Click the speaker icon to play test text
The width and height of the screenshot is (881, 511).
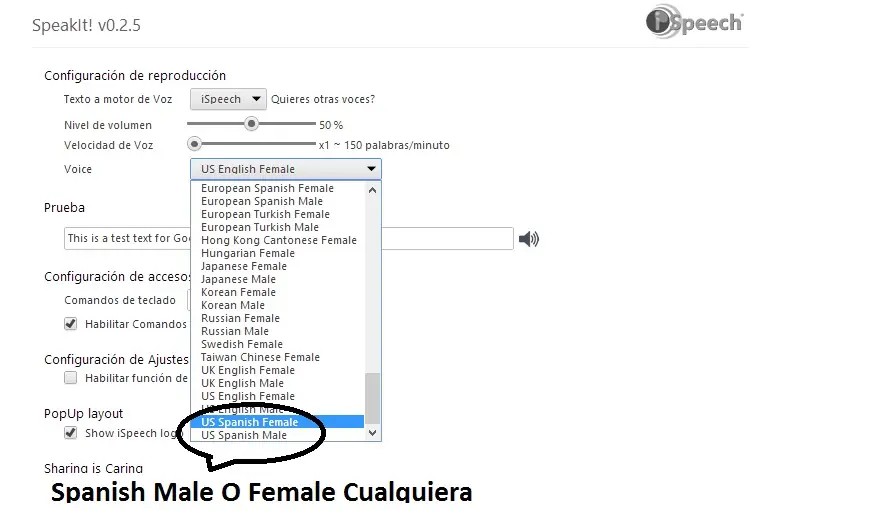click(528, 239)
